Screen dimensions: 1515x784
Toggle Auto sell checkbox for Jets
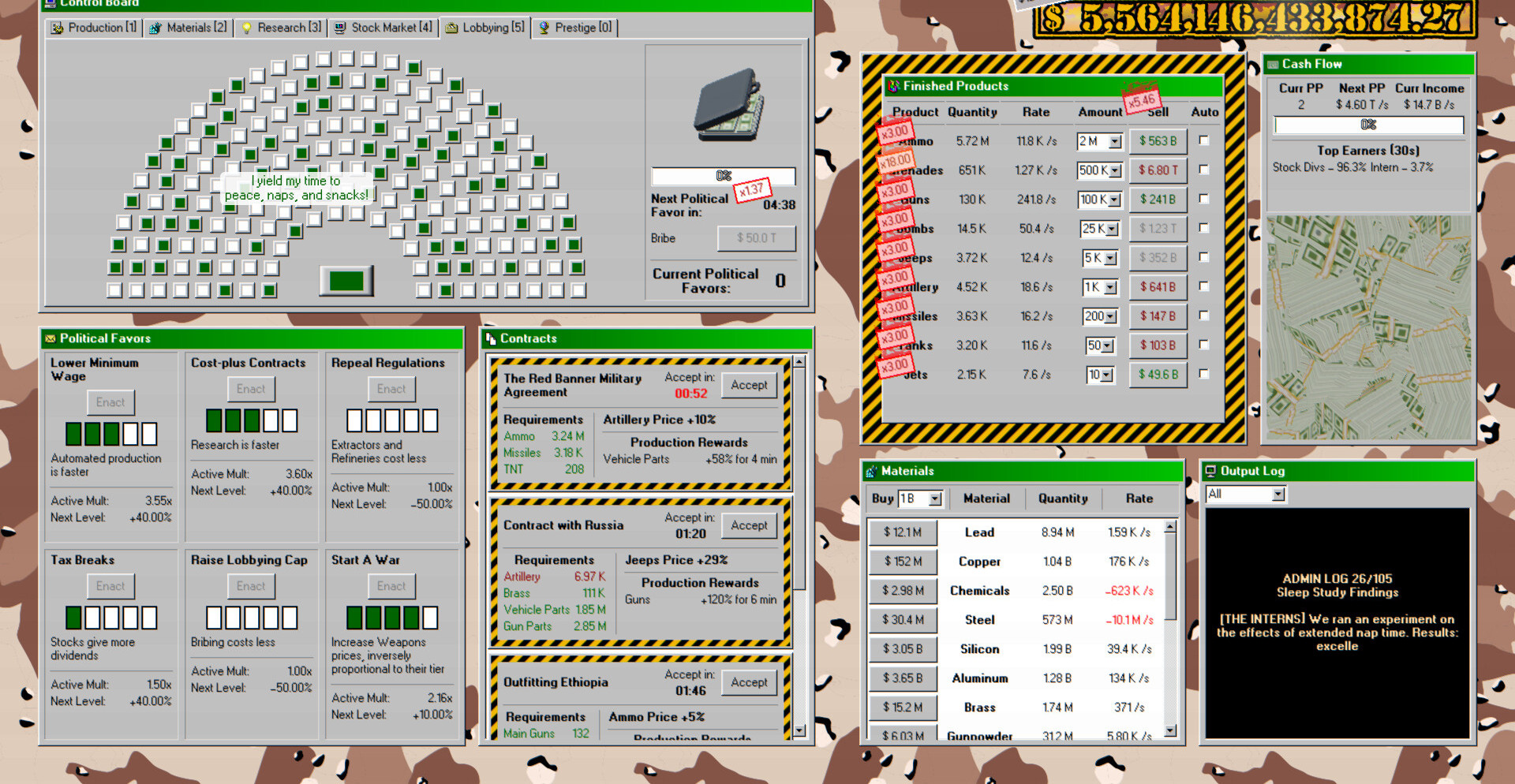[1203, 374]
